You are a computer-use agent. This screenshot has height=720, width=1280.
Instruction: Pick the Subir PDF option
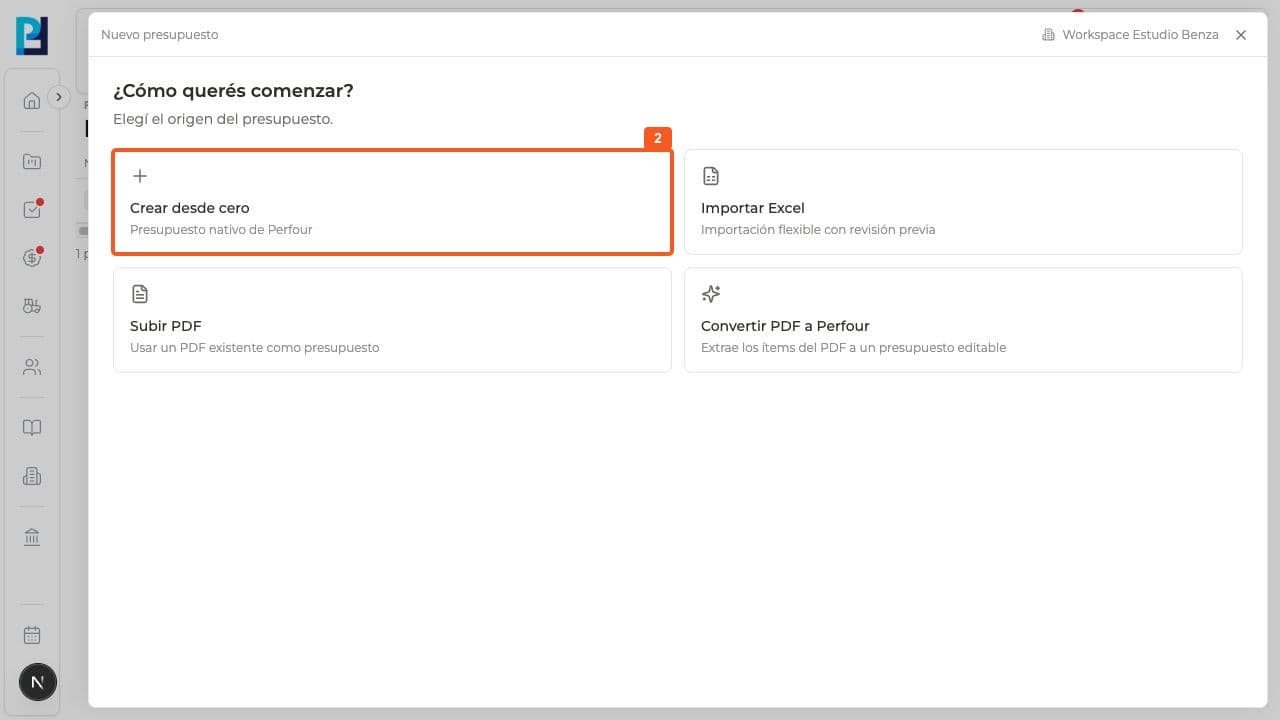click(392, 320)
